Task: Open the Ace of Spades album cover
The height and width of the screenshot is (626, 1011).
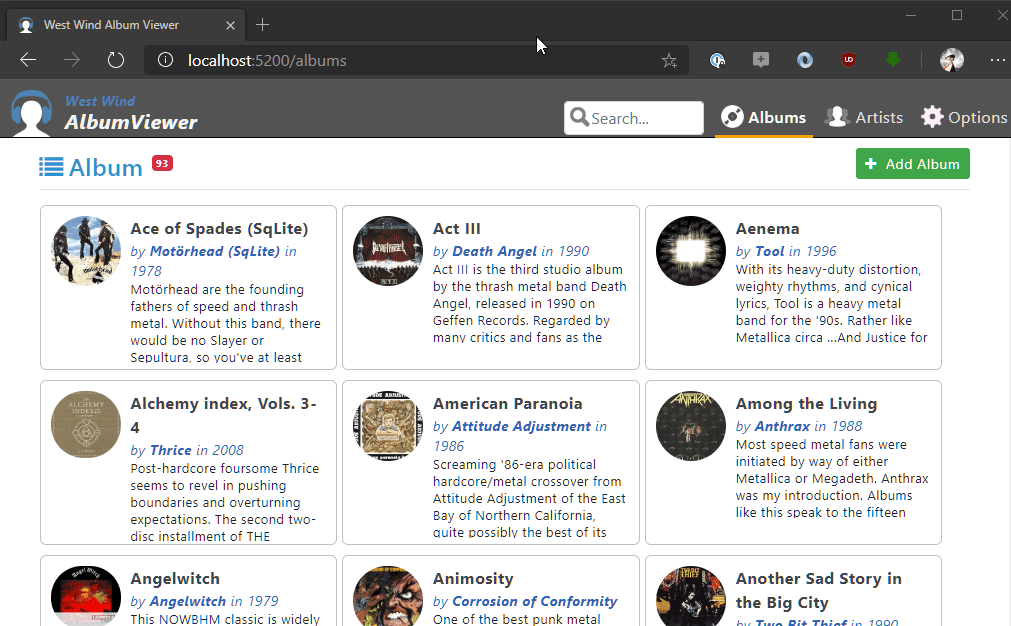Action: (x=86, y=251)
